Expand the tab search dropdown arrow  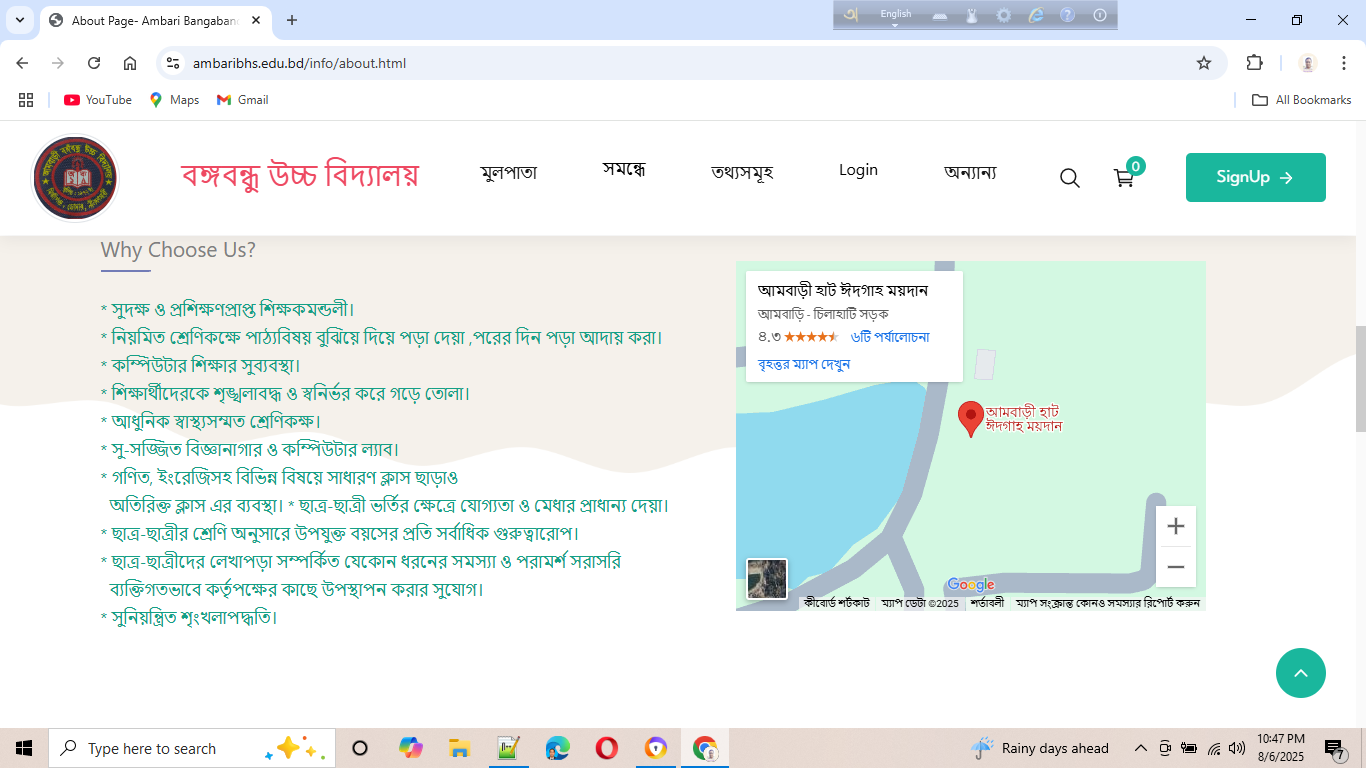coord(19,20)
